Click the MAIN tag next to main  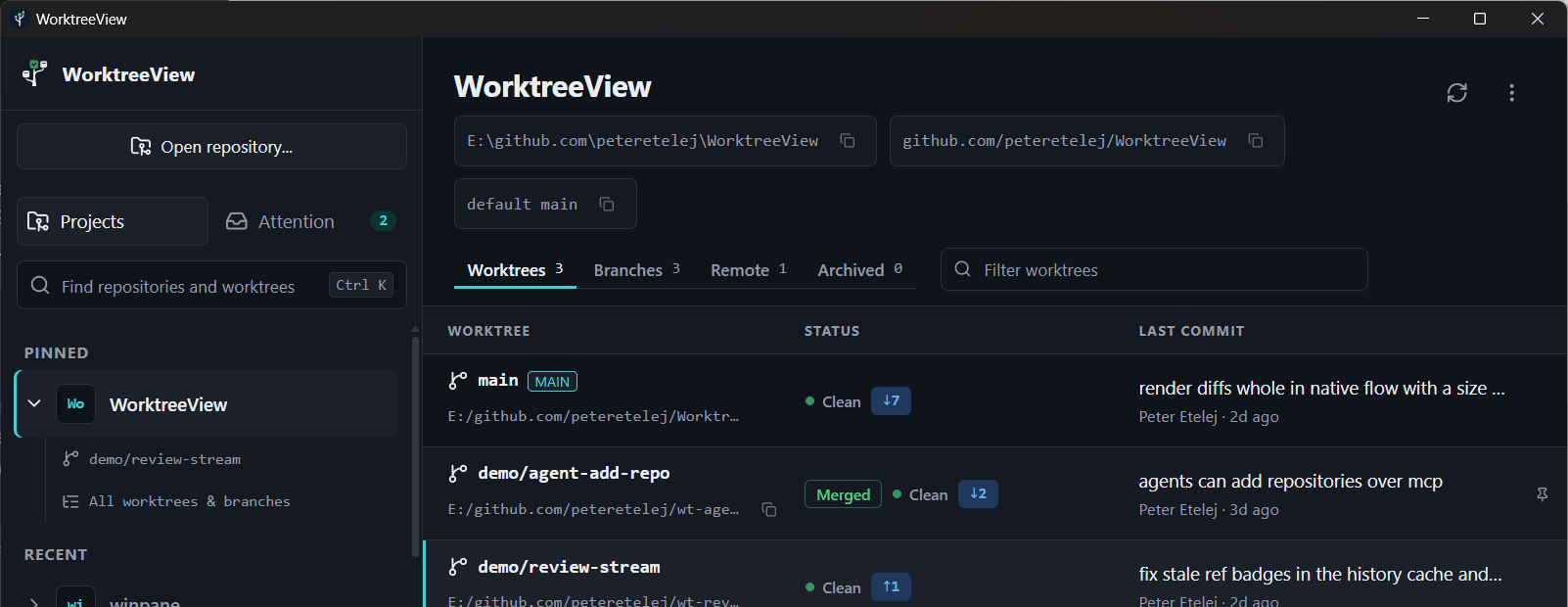552,382
